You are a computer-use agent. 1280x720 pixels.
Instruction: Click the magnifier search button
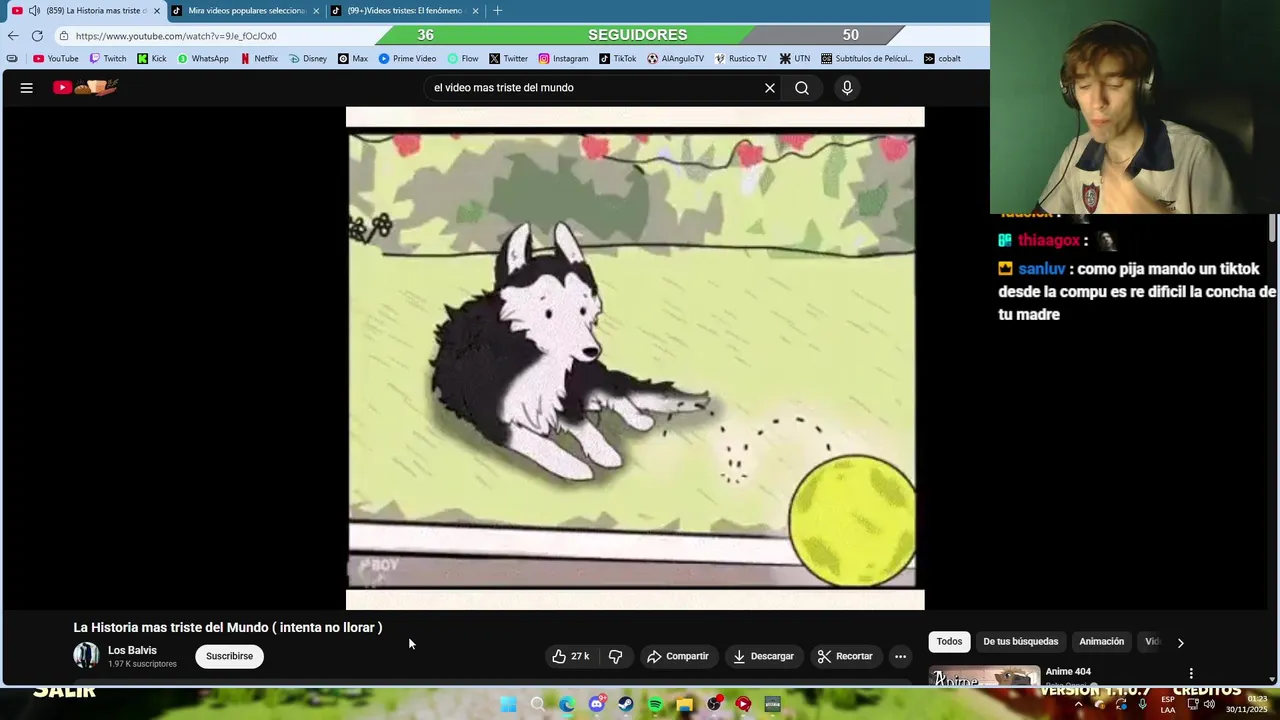coord(802,88)
